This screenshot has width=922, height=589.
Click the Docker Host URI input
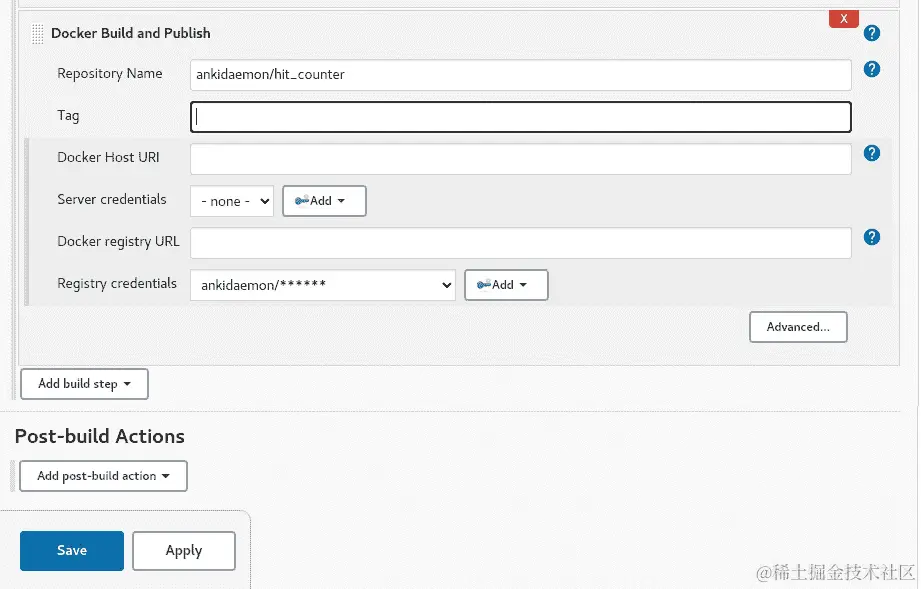[x=520, y=159]
